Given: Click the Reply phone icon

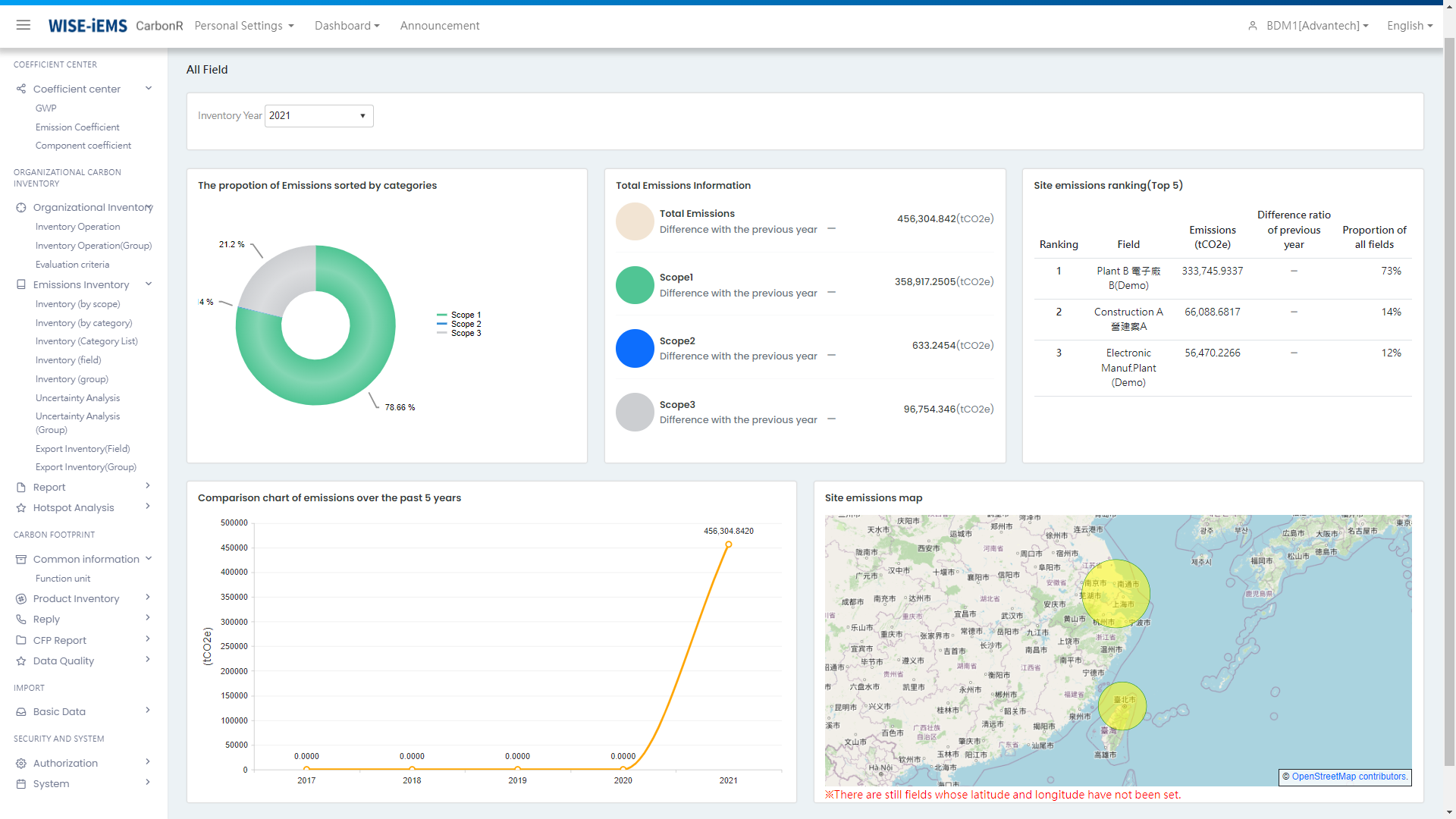Looking at the screenshot, I should (21, 619).
